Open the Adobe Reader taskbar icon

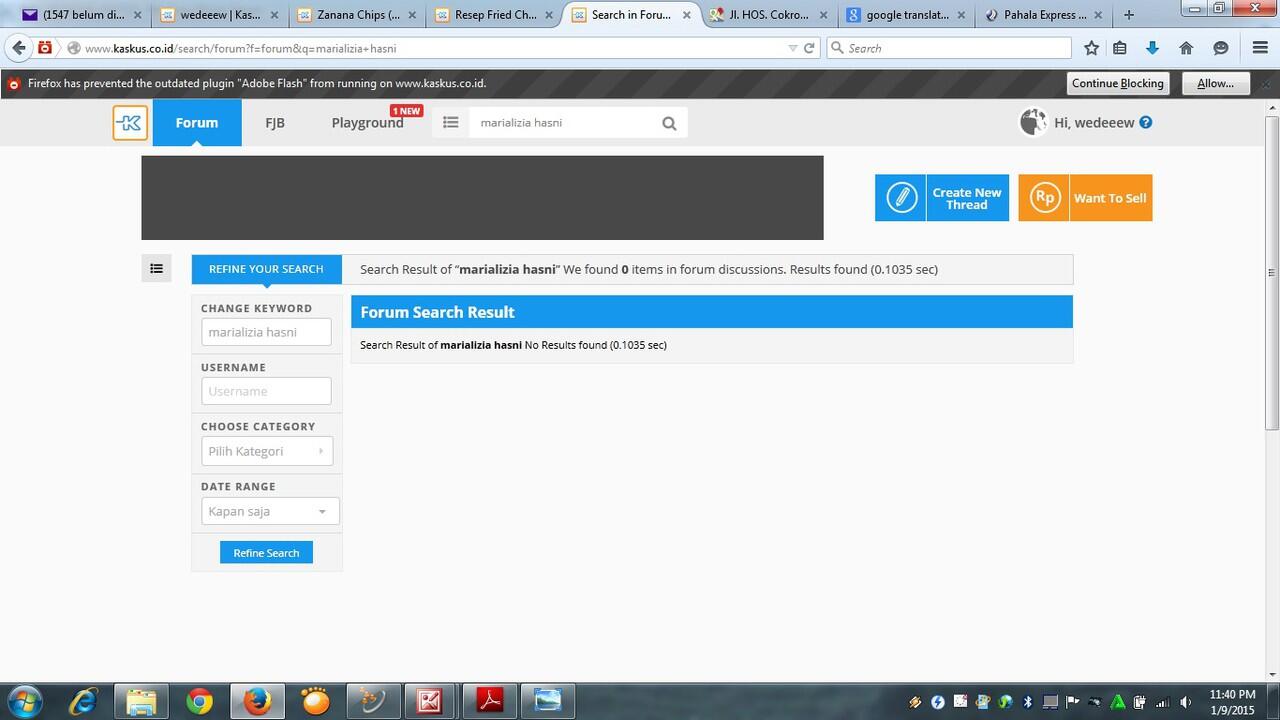pos(489,701)
